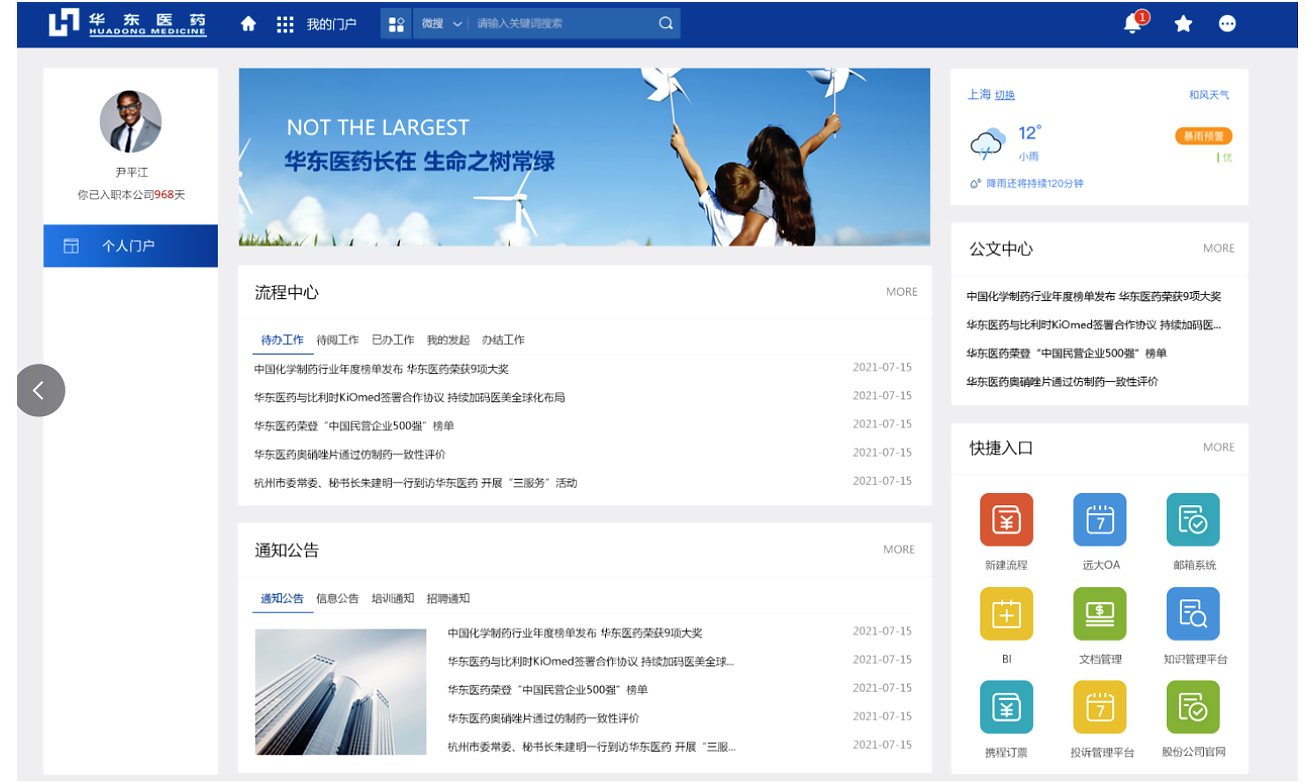Open 文档管理 shortcut icon

tap(1100, 614)
